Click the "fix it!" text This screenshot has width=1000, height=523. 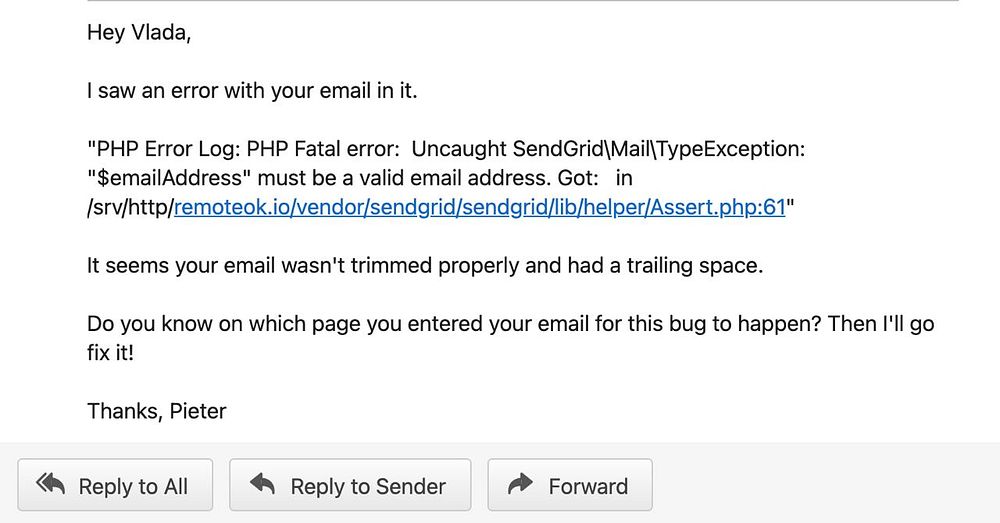tap(110, 353)
